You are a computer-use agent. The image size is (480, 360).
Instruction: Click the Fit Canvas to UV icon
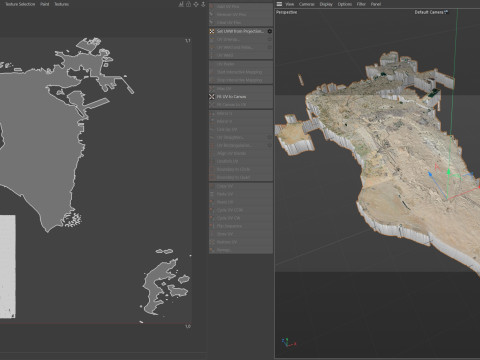[x=212, y=105]
